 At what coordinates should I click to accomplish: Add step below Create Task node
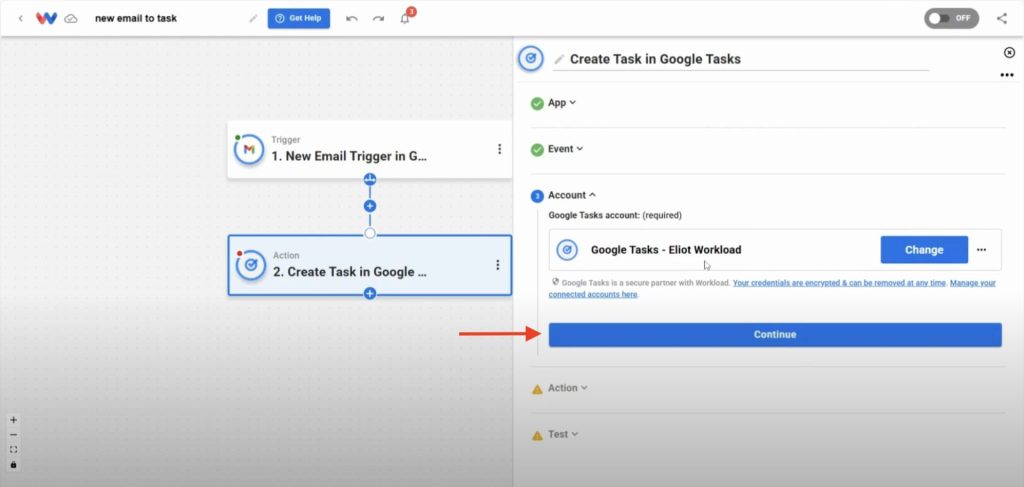coord(370,294)
